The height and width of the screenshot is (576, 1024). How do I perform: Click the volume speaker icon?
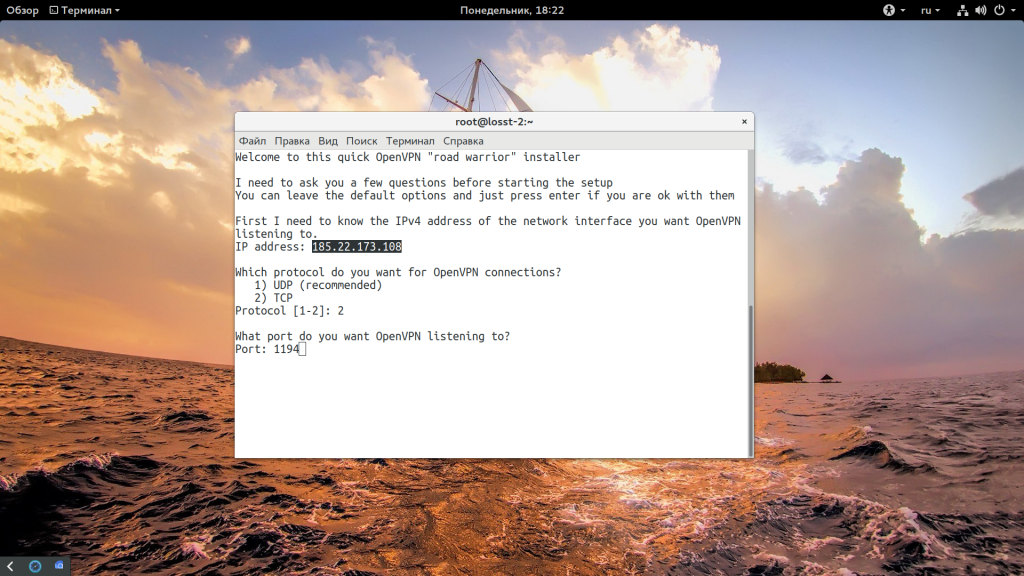[x=980, y=10]
